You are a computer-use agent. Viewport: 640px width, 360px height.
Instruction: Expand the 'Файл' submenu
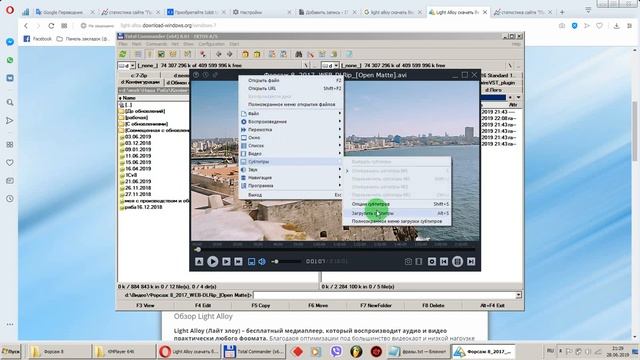291,113
